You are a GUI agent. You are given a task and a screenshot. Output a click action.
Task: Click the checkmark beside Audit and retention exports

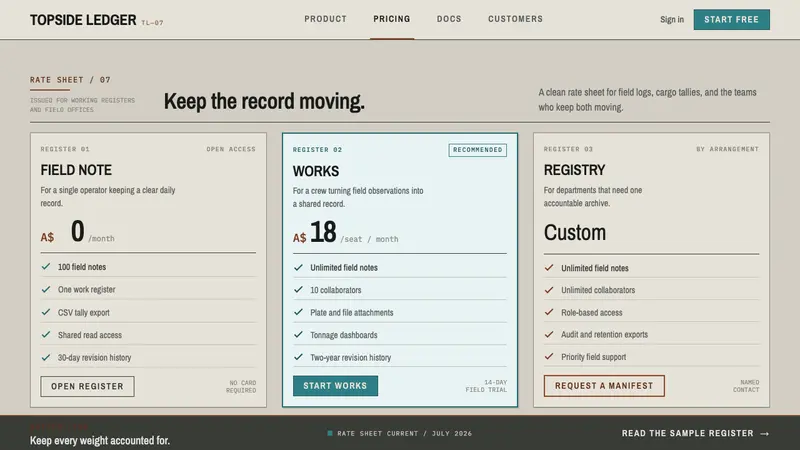point(549,334)
